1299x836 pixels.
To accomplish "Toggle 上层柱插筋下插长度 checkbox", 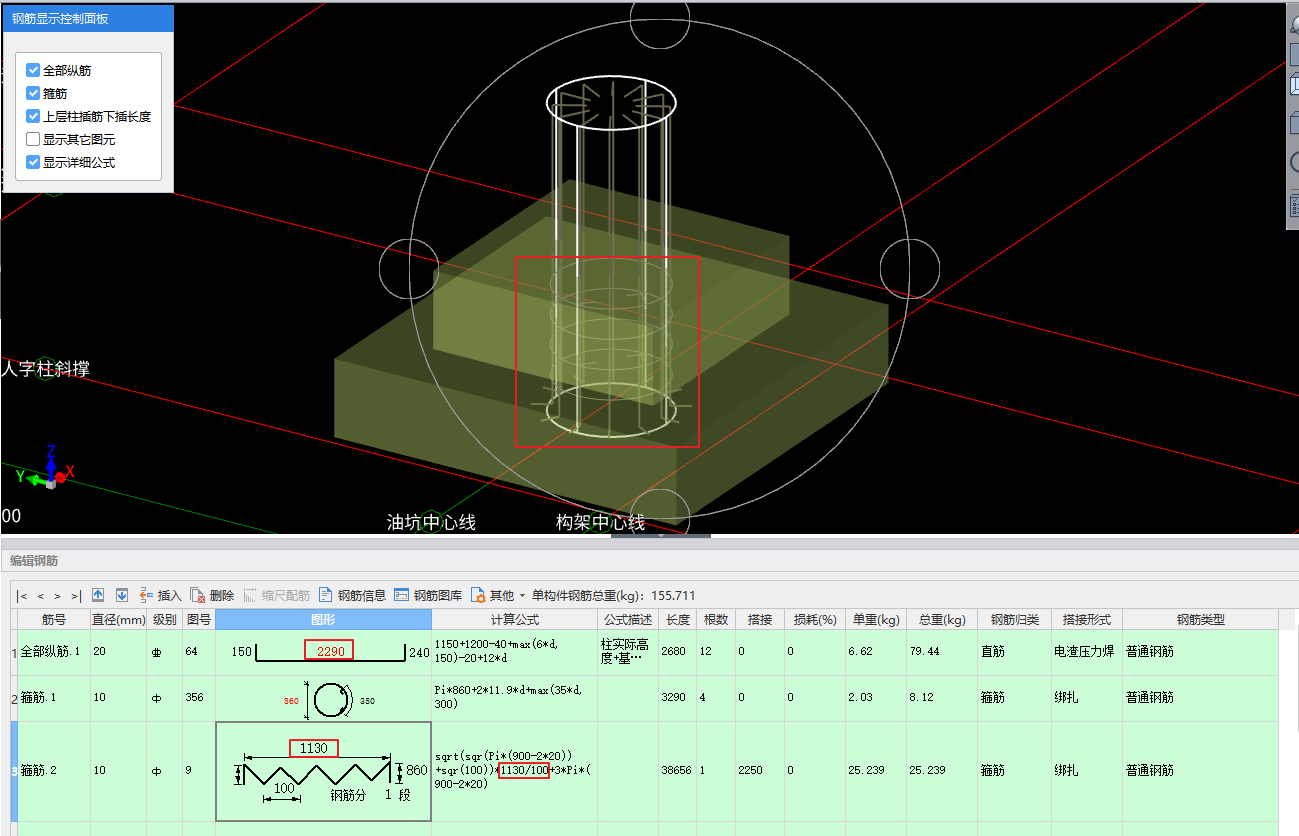I will click(33, 116).
